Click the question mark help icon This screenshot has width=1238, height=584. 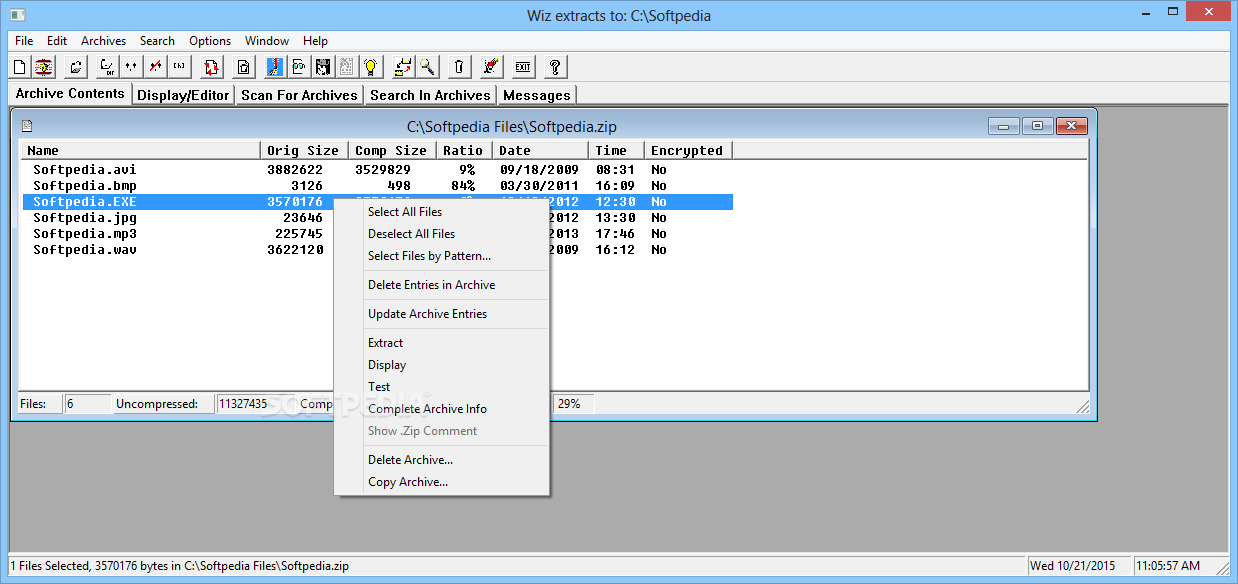pos(554,67)
